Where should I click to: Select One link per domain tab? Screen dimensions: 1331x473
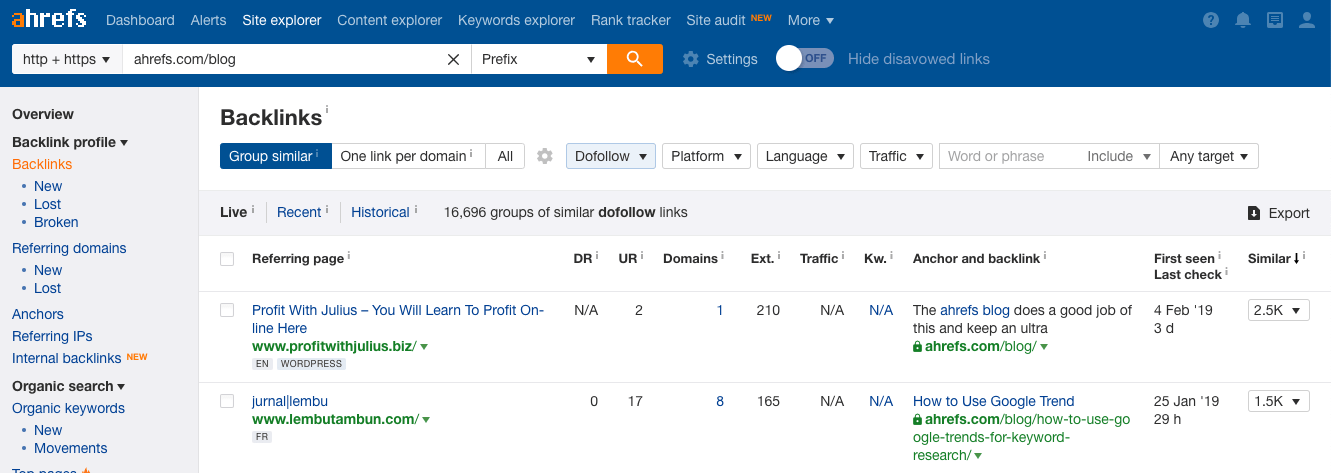(x=408, y=156)
